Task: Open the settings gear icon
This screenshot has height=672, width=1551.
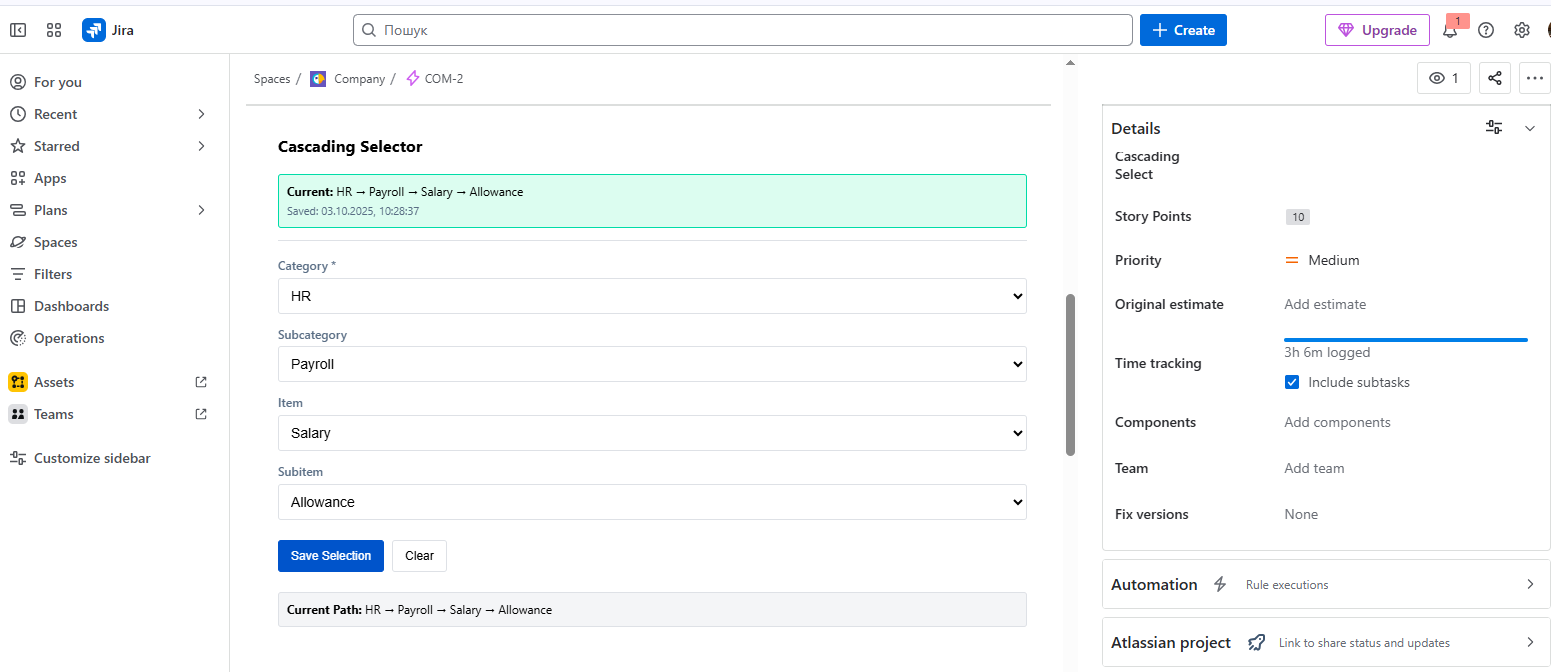Action: click(x=1522, y=30)
